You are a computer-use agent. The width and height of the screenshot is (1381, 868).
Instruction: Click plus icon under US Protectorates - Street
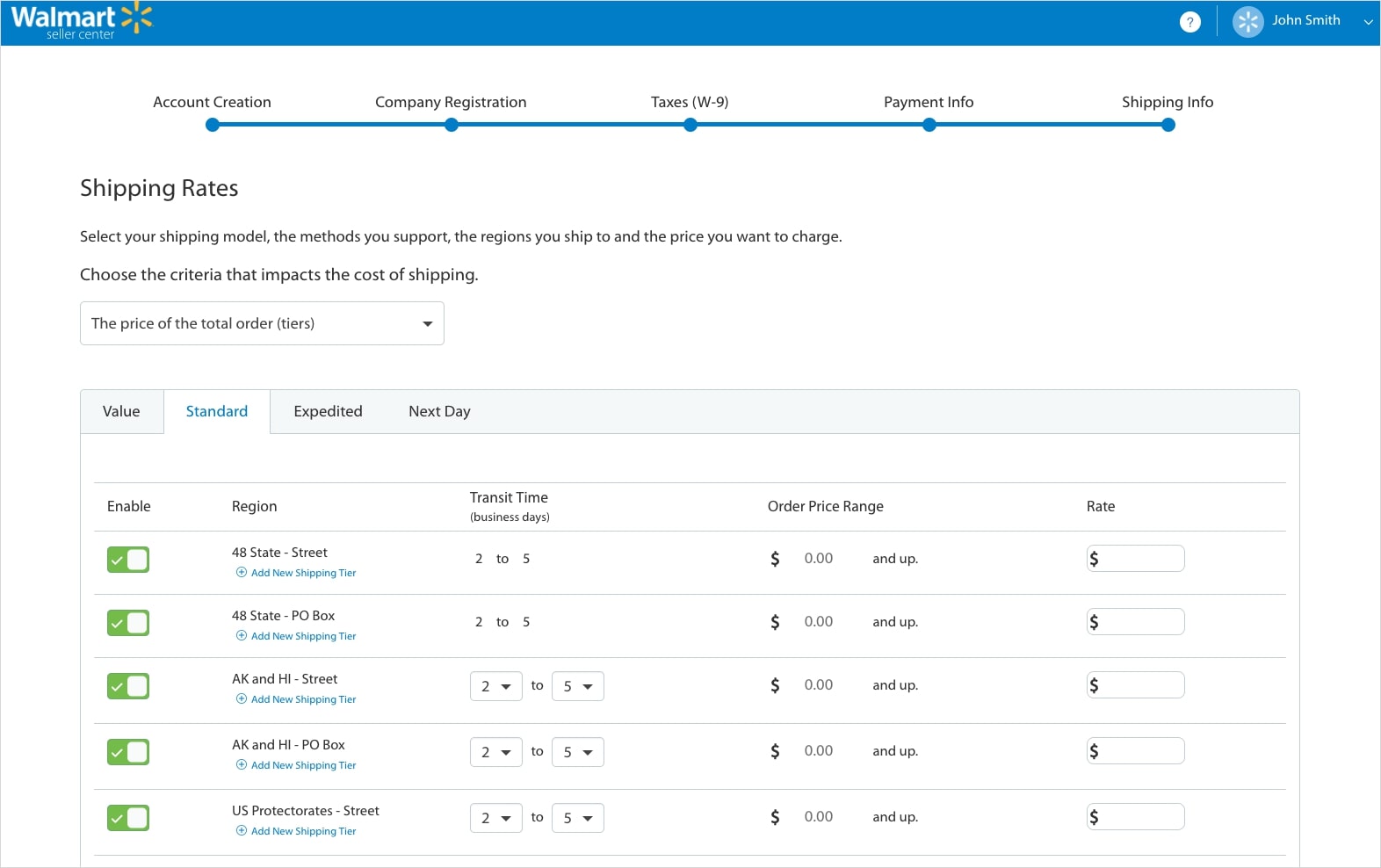click(242, 831)
